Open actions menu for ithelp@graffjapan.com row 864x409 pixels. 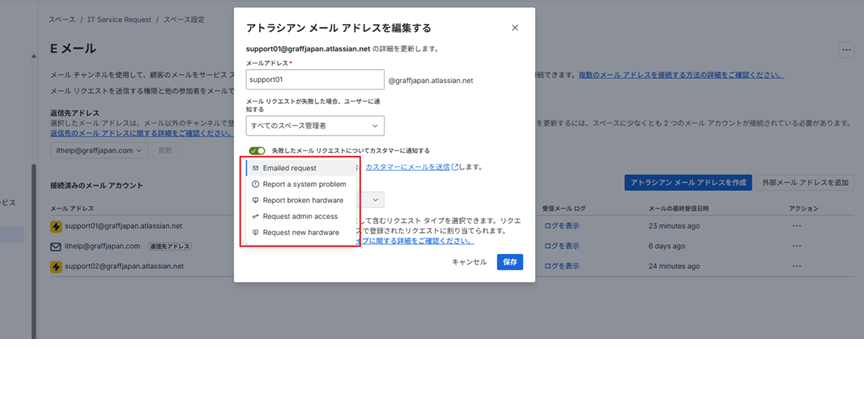pyautogui.click(x=796, y=246)
